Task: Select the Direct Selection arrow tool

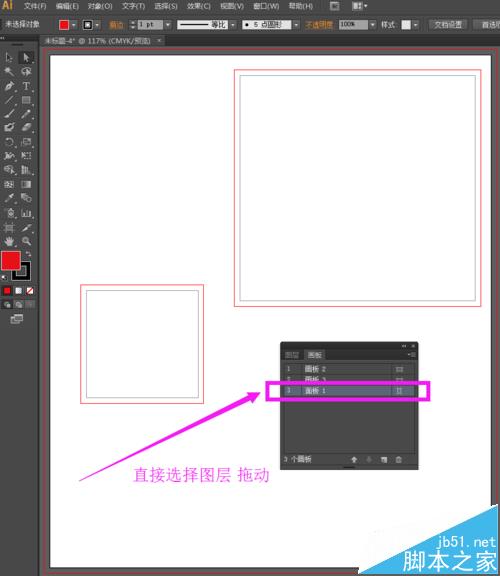Action: (26, 57)
